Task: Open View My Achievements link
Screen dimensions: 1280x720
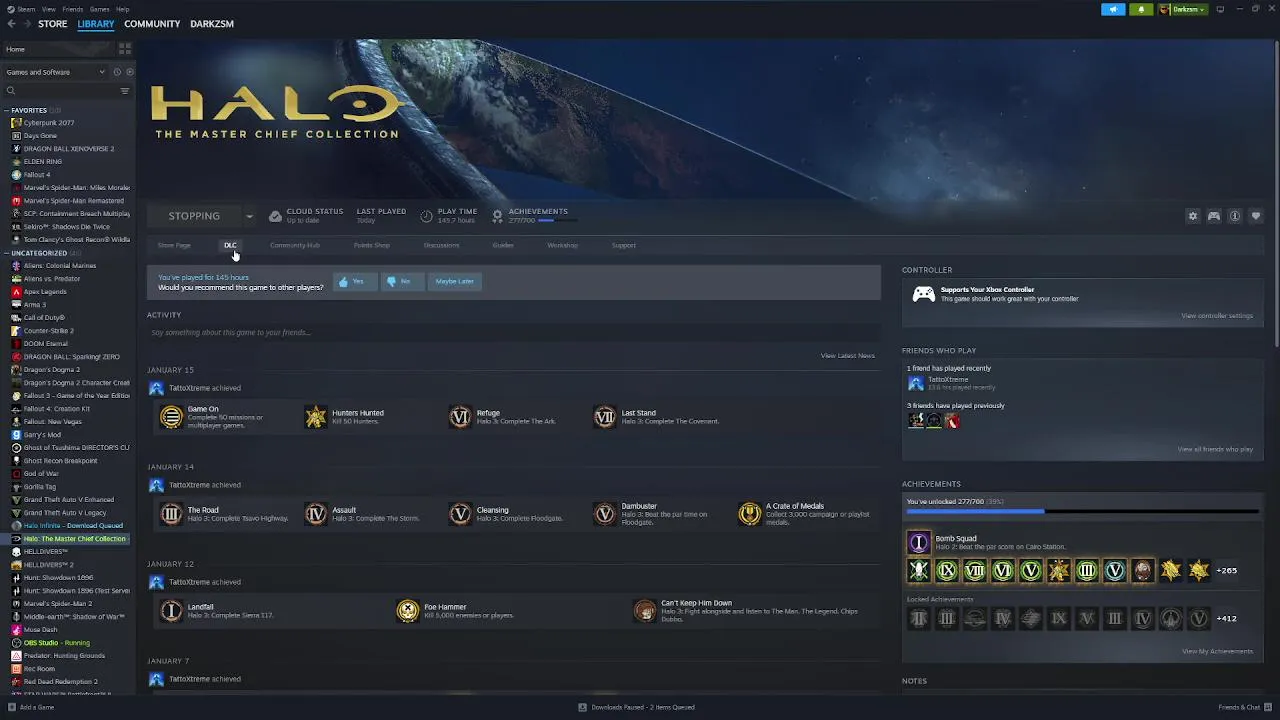Action: tap(1217, 651)
